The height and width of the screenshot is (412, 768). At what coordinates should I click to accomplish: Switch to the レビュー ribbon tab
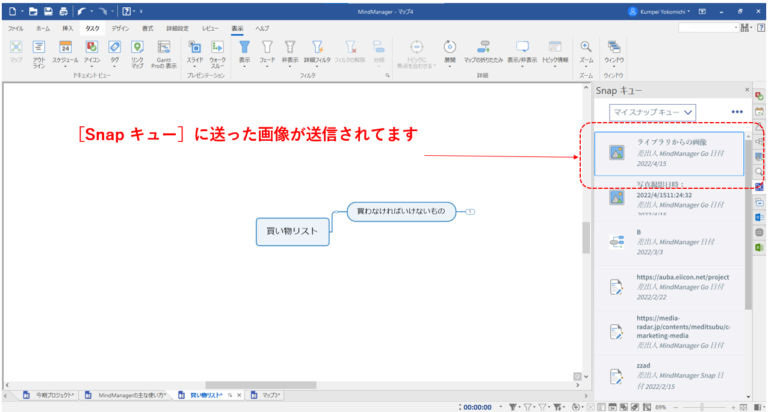point(210,28)
